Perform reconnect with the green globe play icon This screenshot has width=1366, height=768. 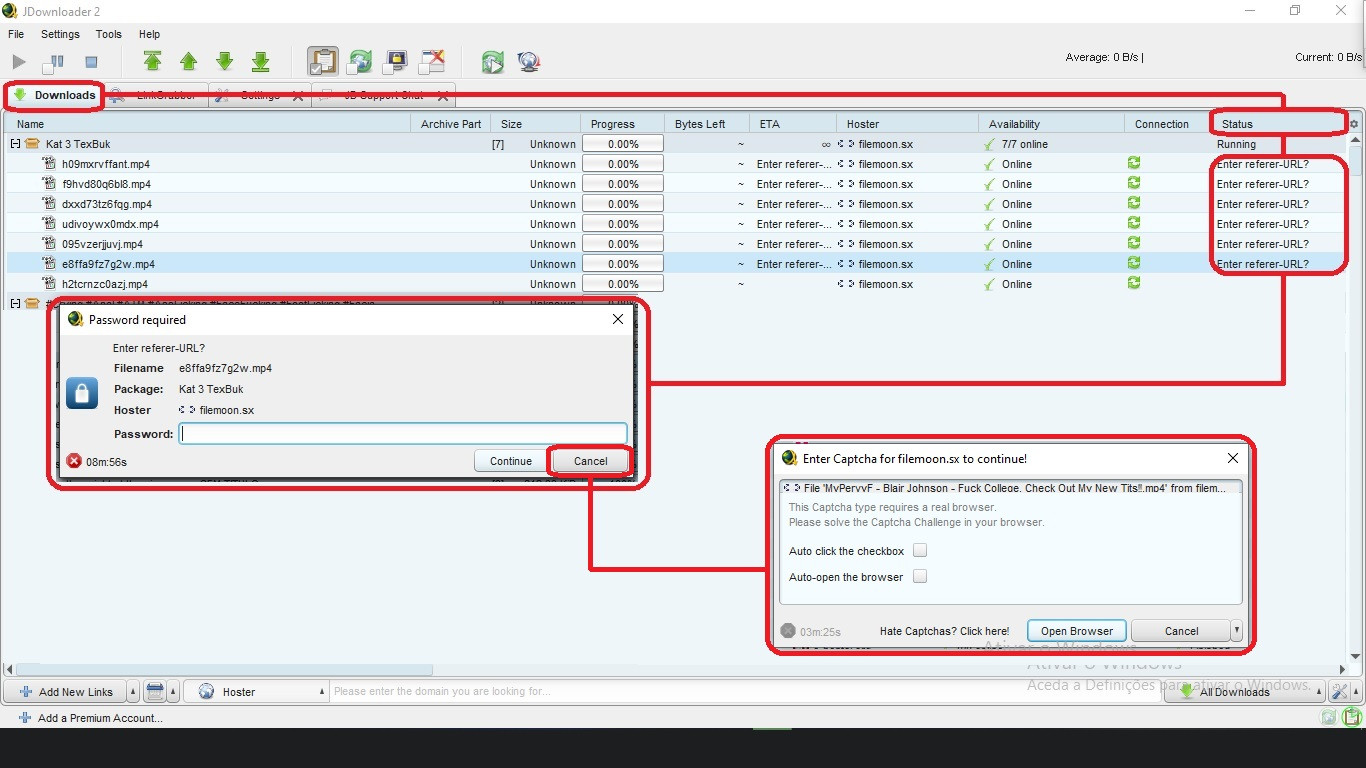[492, 62]
